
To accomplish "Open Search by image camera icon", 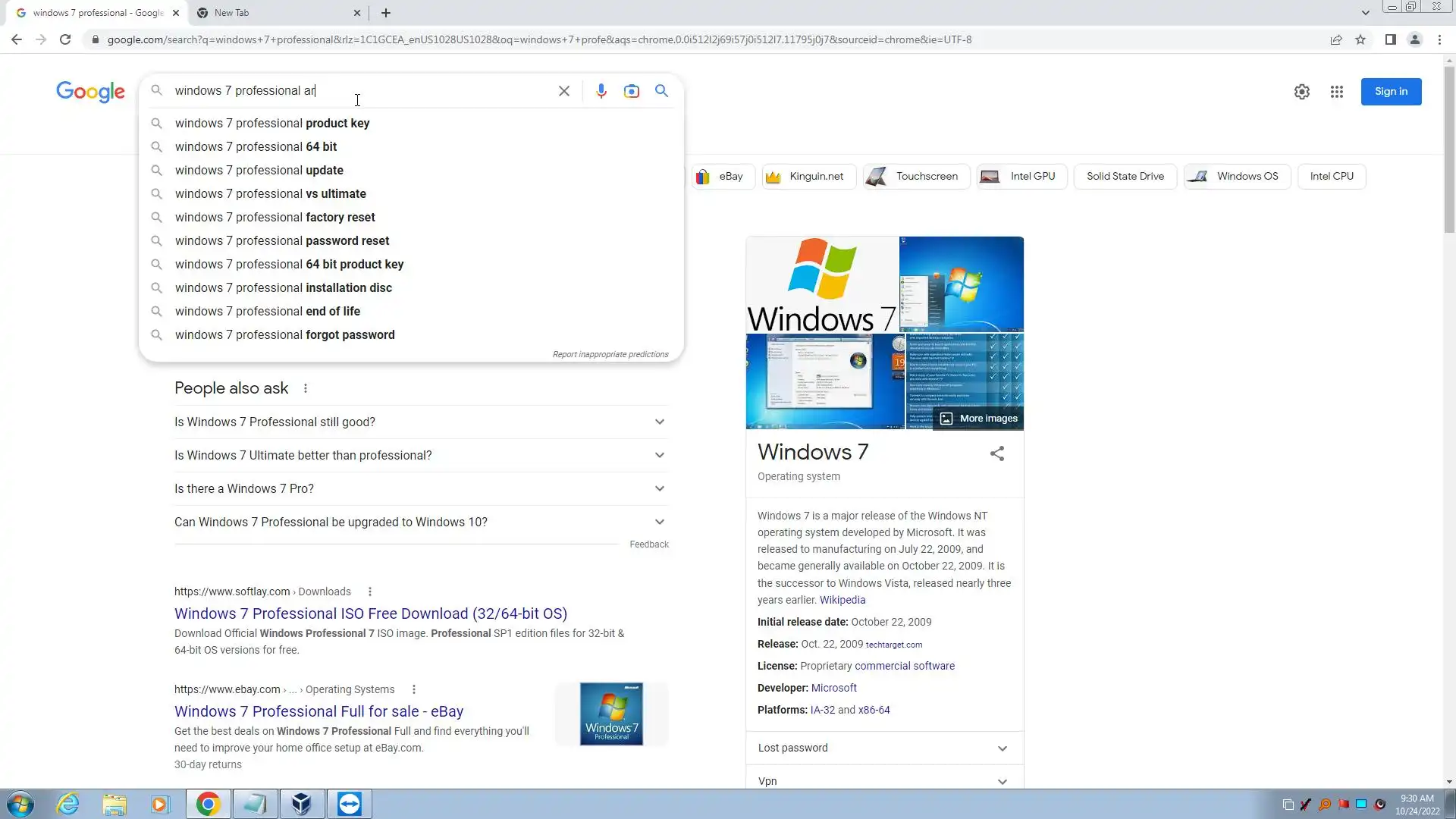I will coord(631,91).
